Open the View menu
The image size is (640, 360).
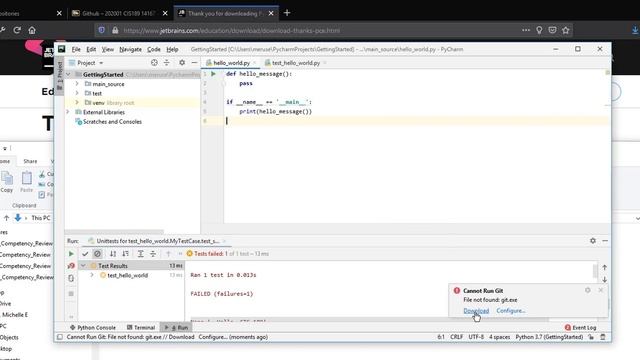(x=108, y=49)
